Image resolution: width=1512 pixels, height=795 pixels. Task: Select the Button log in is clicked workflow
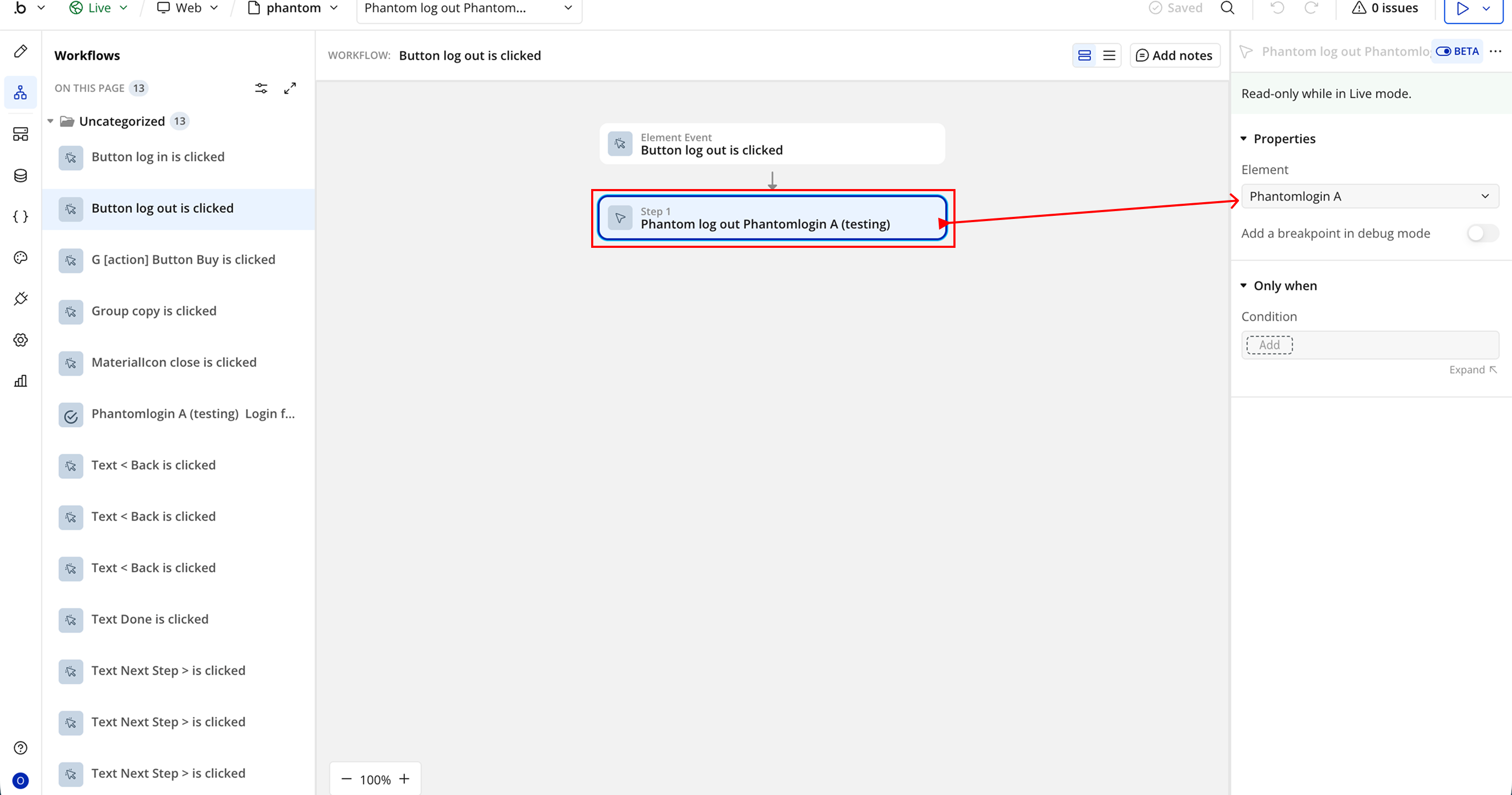[x=158, y=157]
